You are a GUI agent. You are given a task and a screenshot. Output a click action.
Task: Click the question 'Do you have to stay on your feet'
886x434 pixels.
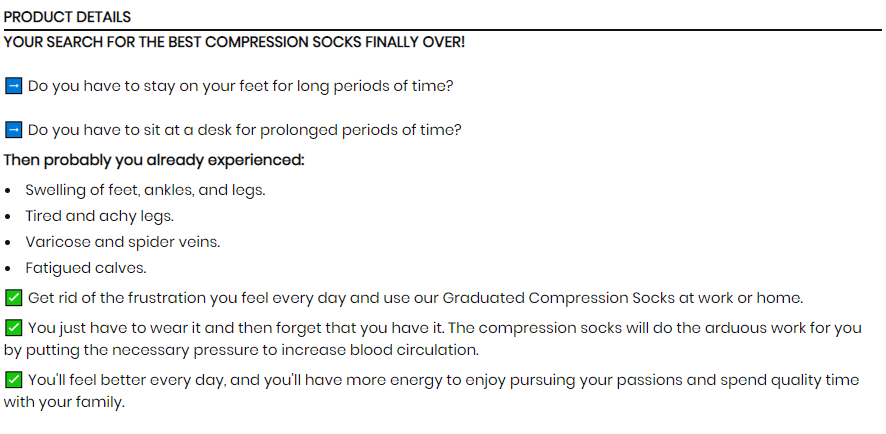[x=241, y=86]
